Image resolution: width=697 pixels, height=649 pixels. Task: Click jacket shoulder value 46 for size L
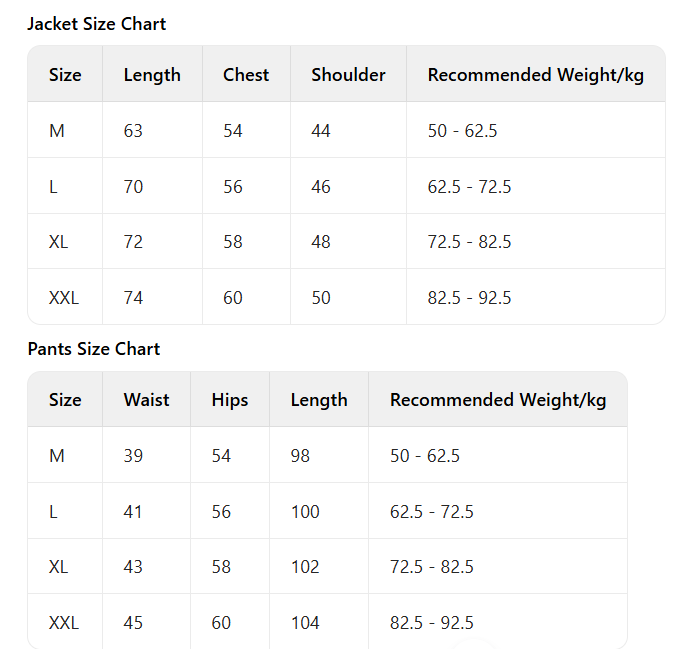(x=321, y=187)
